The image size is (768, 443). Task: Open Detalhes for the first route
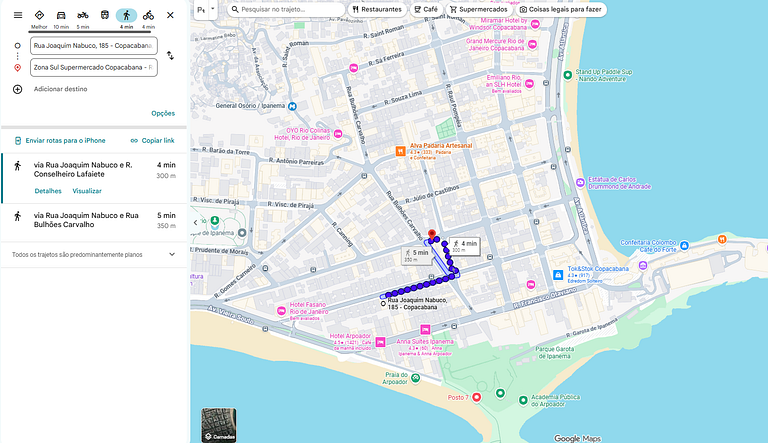coord(48,191)
